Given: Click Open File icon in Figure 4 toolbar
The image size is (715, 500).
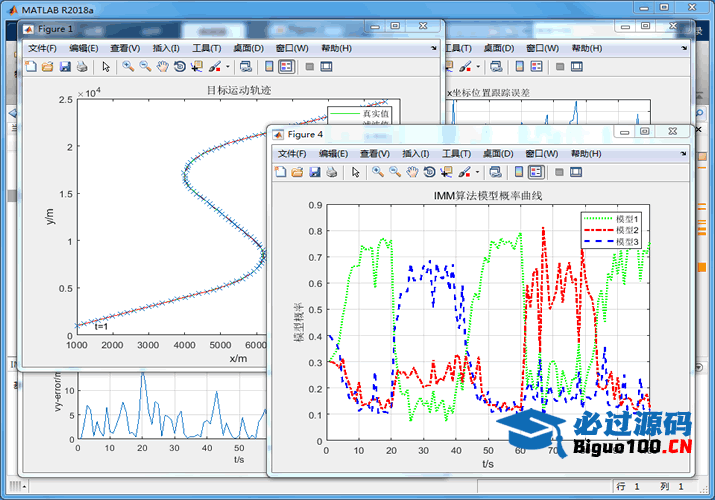Looking at the screenshot, I should tap(297, 172).
